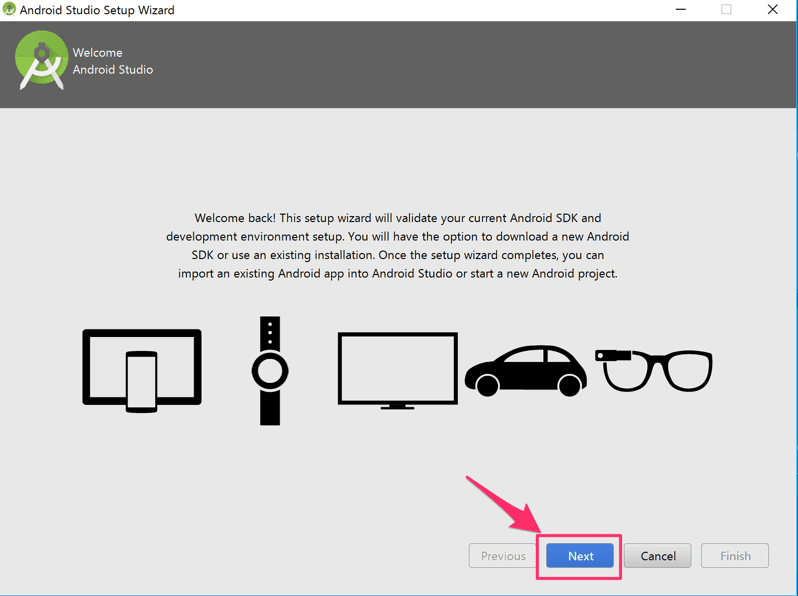Select the Android Auto car icon

(x=526, y=371)
